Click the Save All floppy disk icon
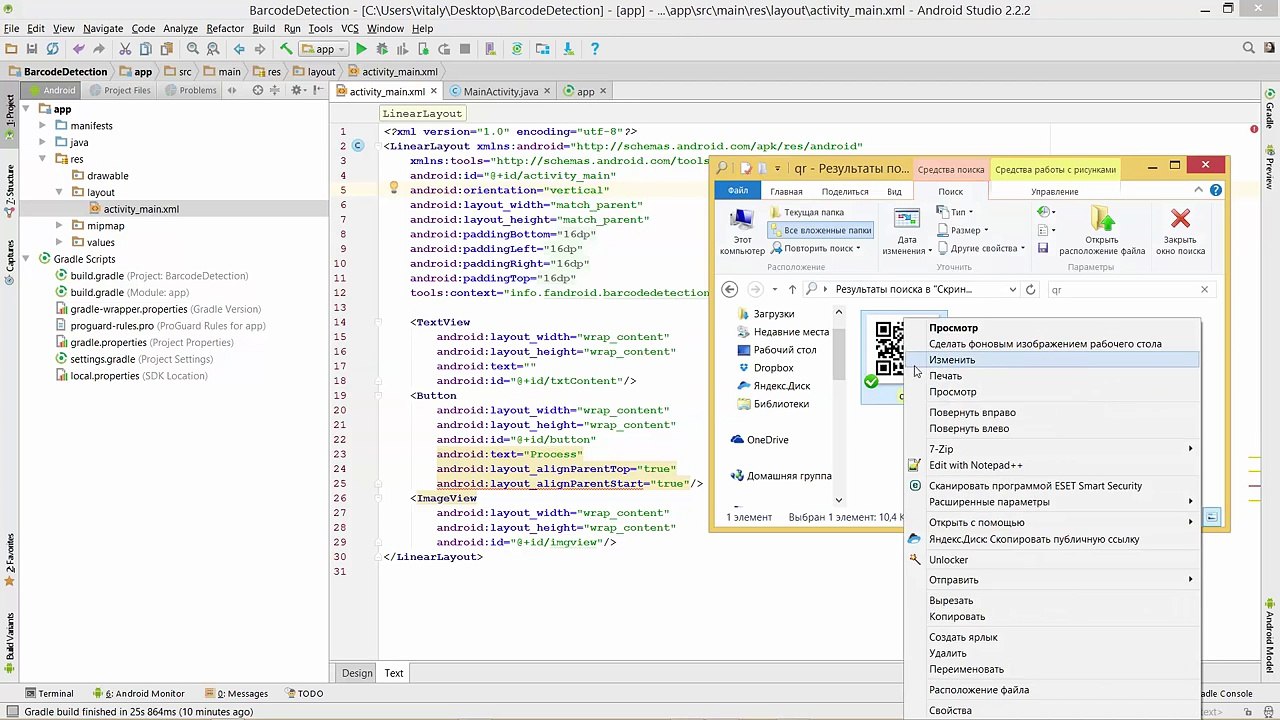 click(32, 49)
